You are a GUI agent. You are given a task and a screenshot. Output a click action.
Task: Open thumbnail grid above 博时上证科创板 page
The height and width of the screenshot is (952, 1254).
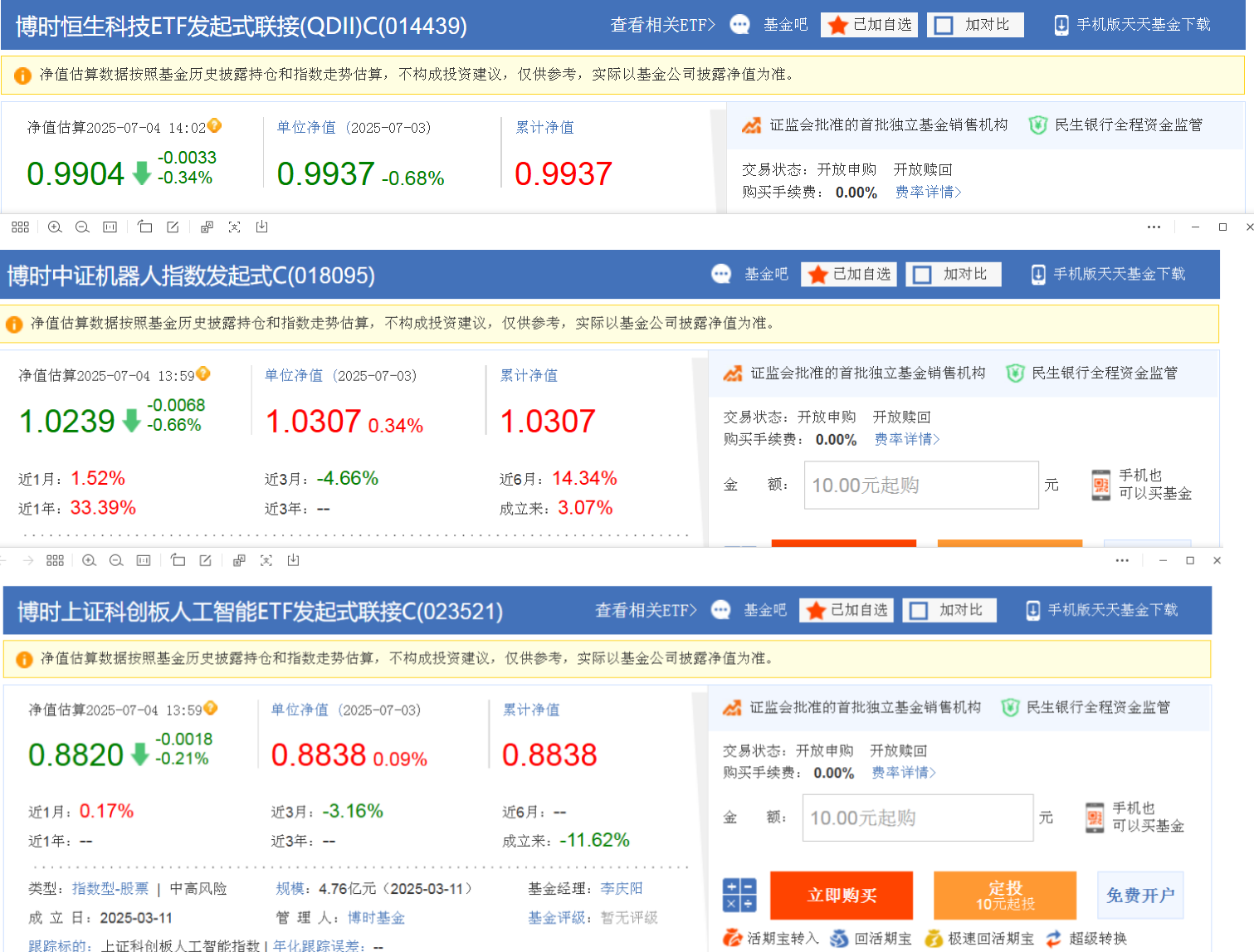click(x=55, y=560)
